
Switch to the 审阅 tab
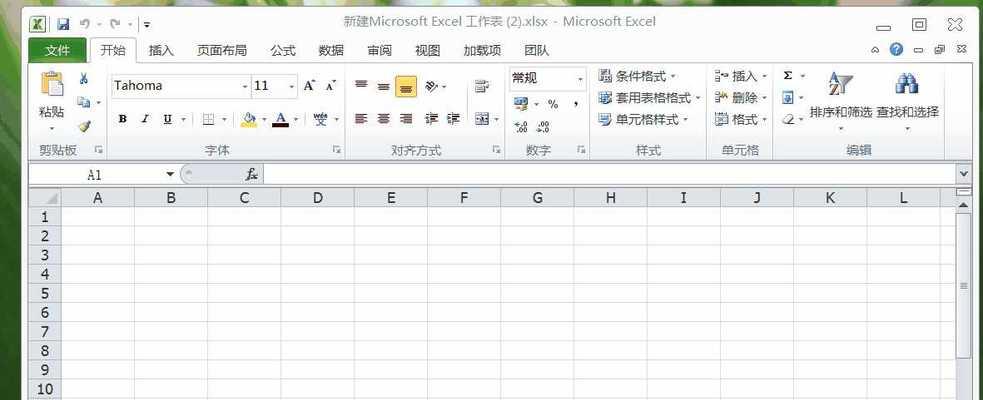click(379, 51)
